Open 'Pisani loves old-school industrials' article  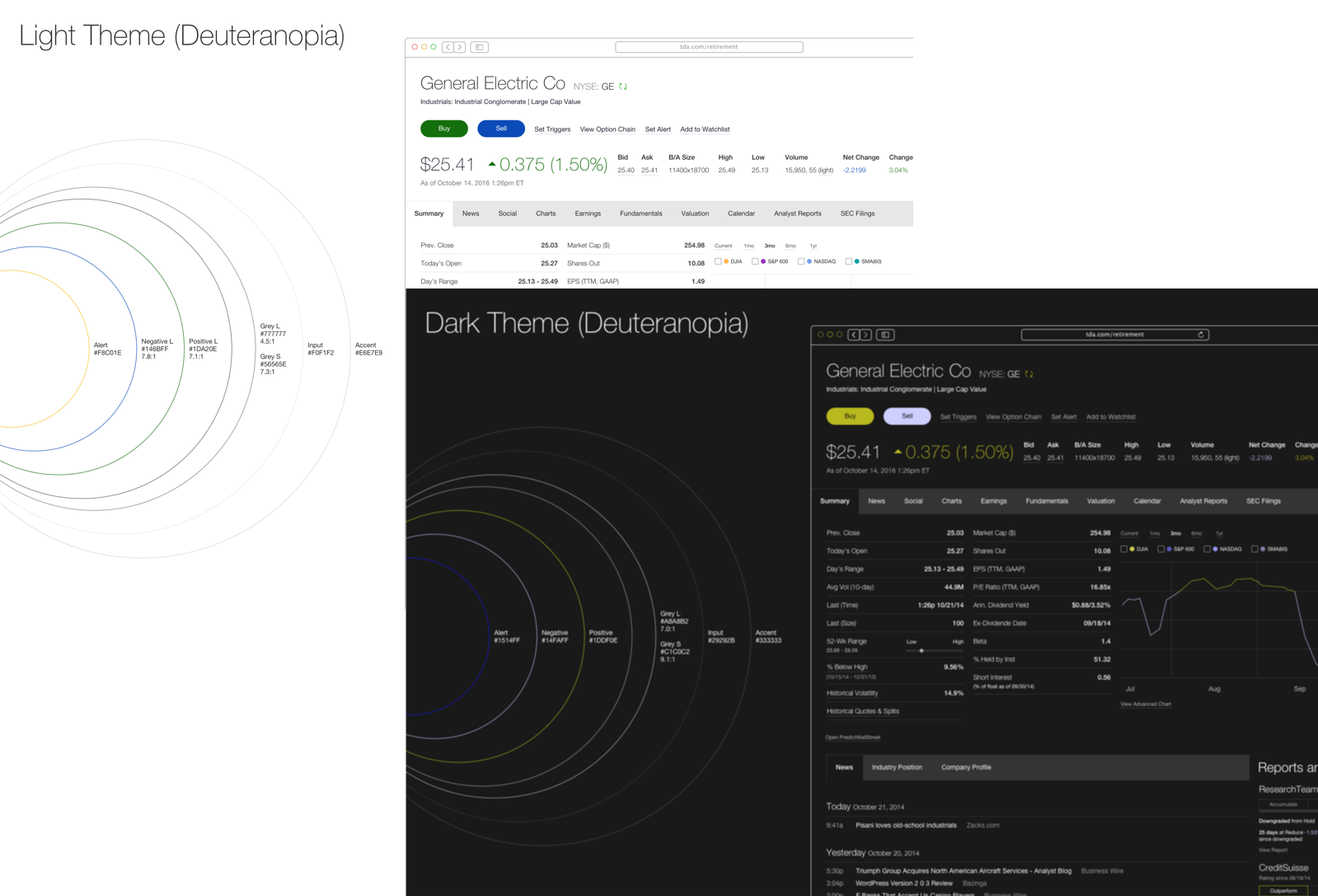tap(906, 825)
